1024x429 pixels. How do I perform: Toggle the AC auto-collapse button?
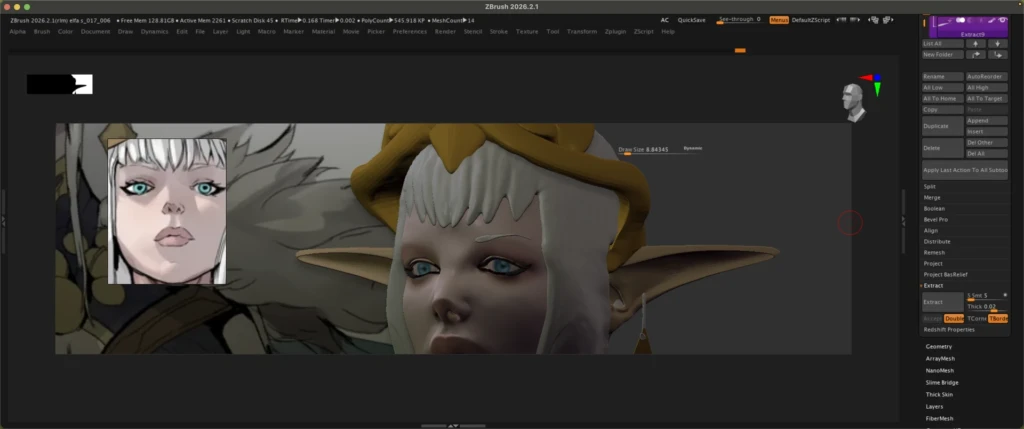664,20
